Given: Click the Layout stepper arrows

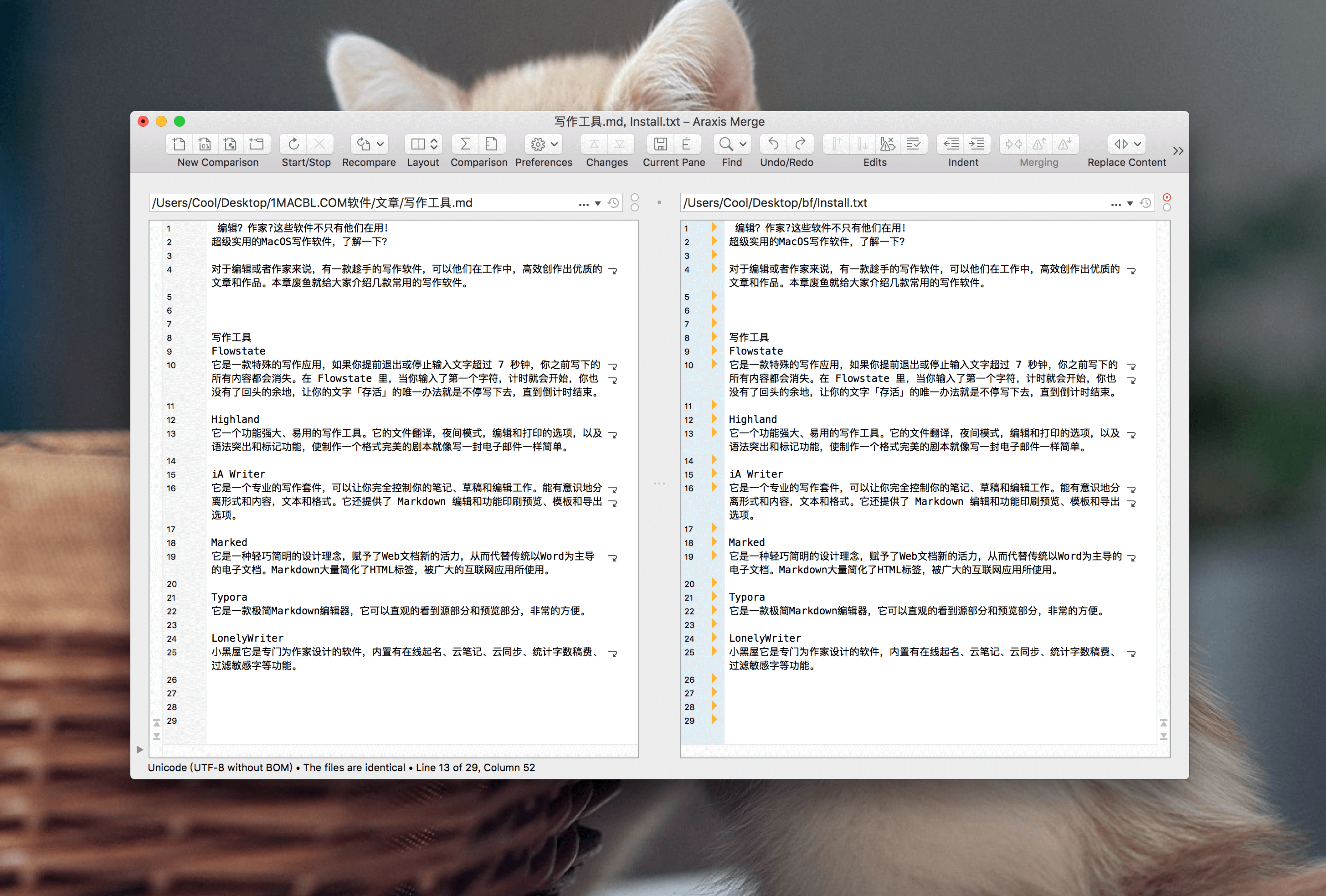Looking at the screenshot, I should [434, 144].
